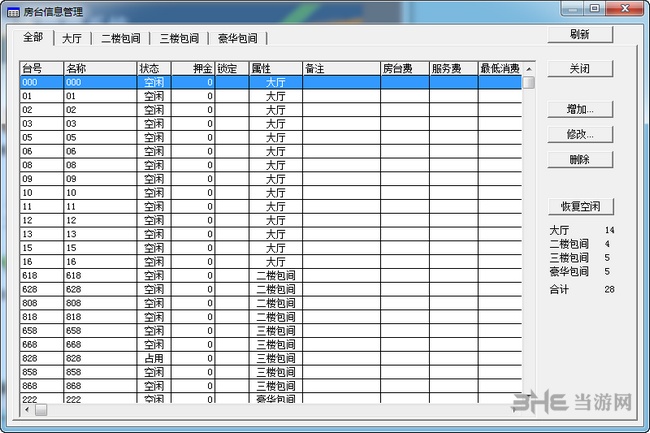Select the row with 台号 858
This screenshot has height=433, width=650.
tap(271, 372)
